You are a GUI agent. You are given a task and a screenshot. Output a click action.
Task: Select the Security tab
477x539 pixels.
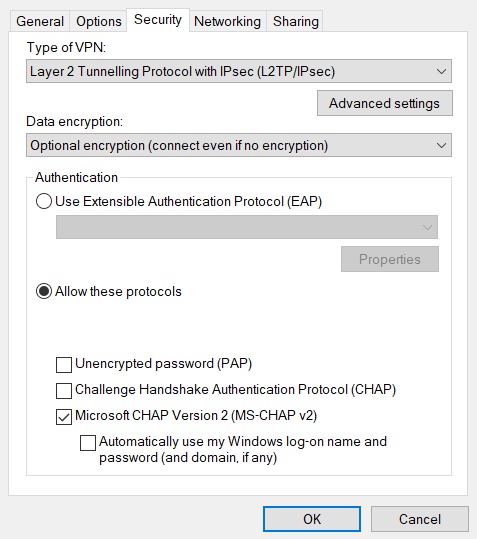pos(158,20)
